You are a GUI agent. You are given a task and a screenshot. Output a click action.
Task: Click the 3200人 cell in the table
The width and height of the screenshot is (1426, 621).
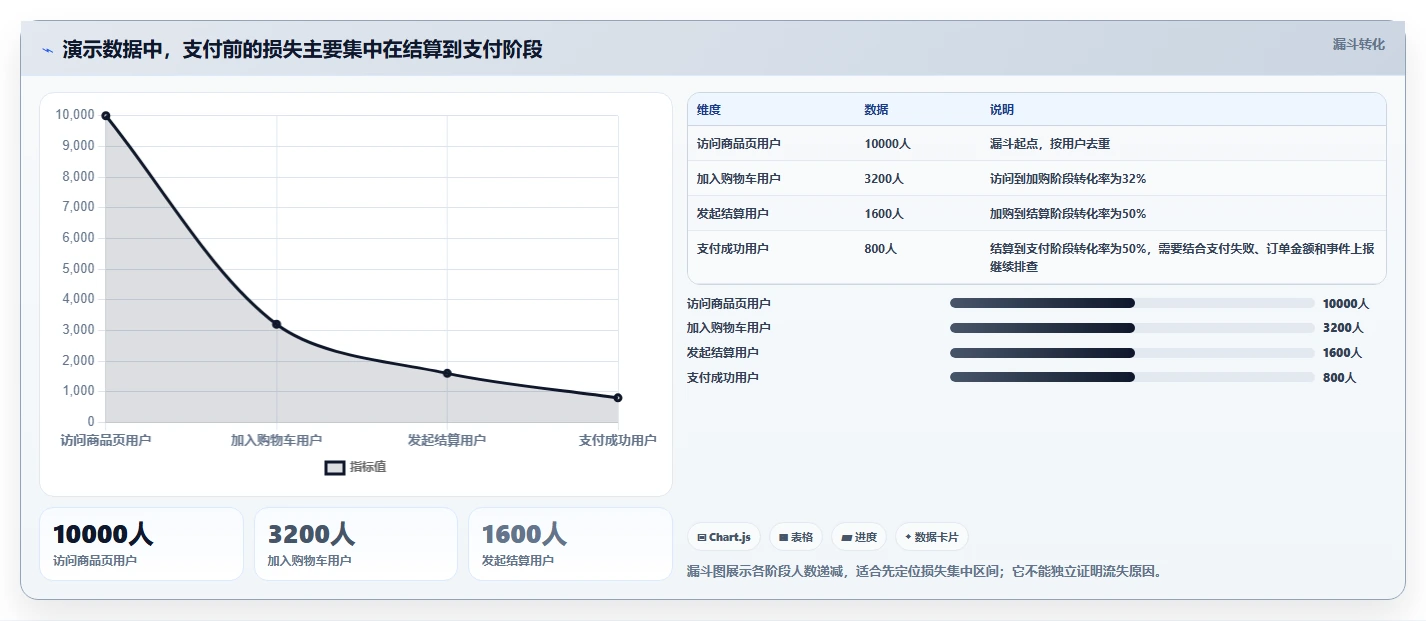pos(884,179)
